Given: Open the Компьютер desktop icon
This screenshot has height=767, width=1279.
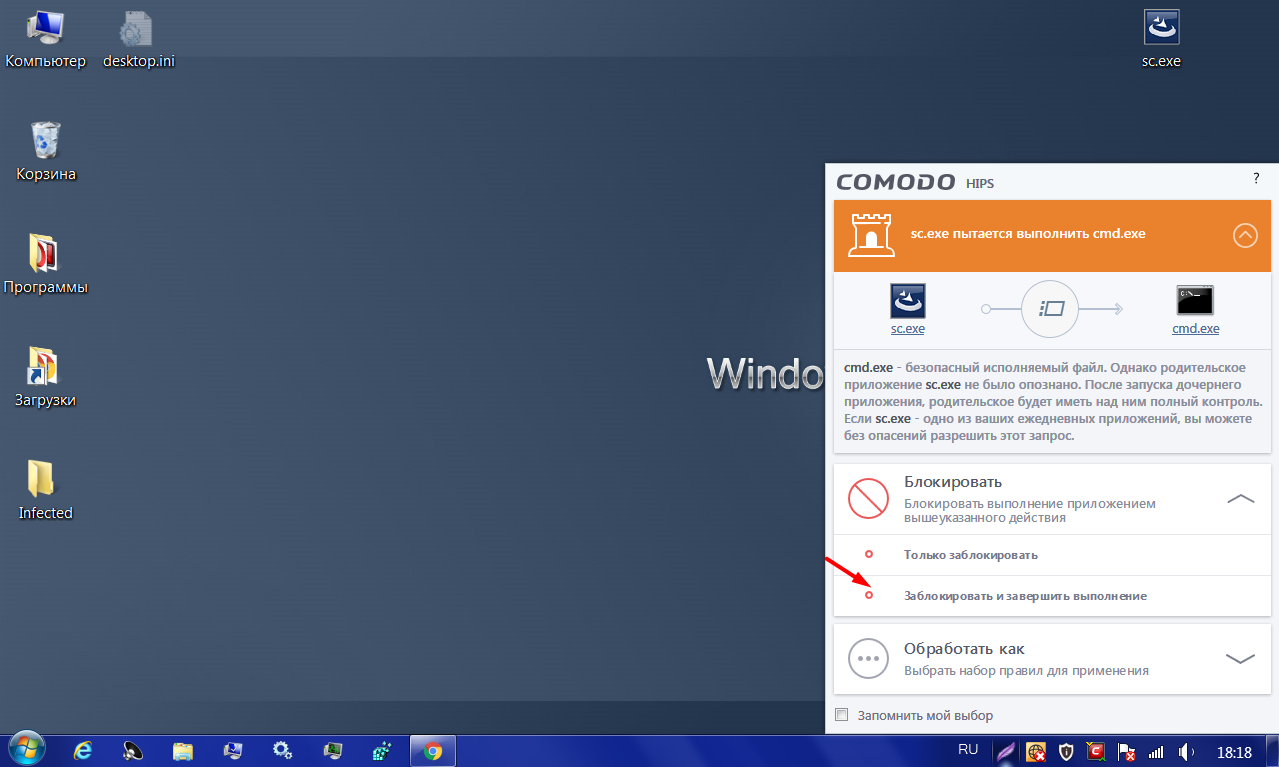Looking at the screenshot, I should pos(45,29).
